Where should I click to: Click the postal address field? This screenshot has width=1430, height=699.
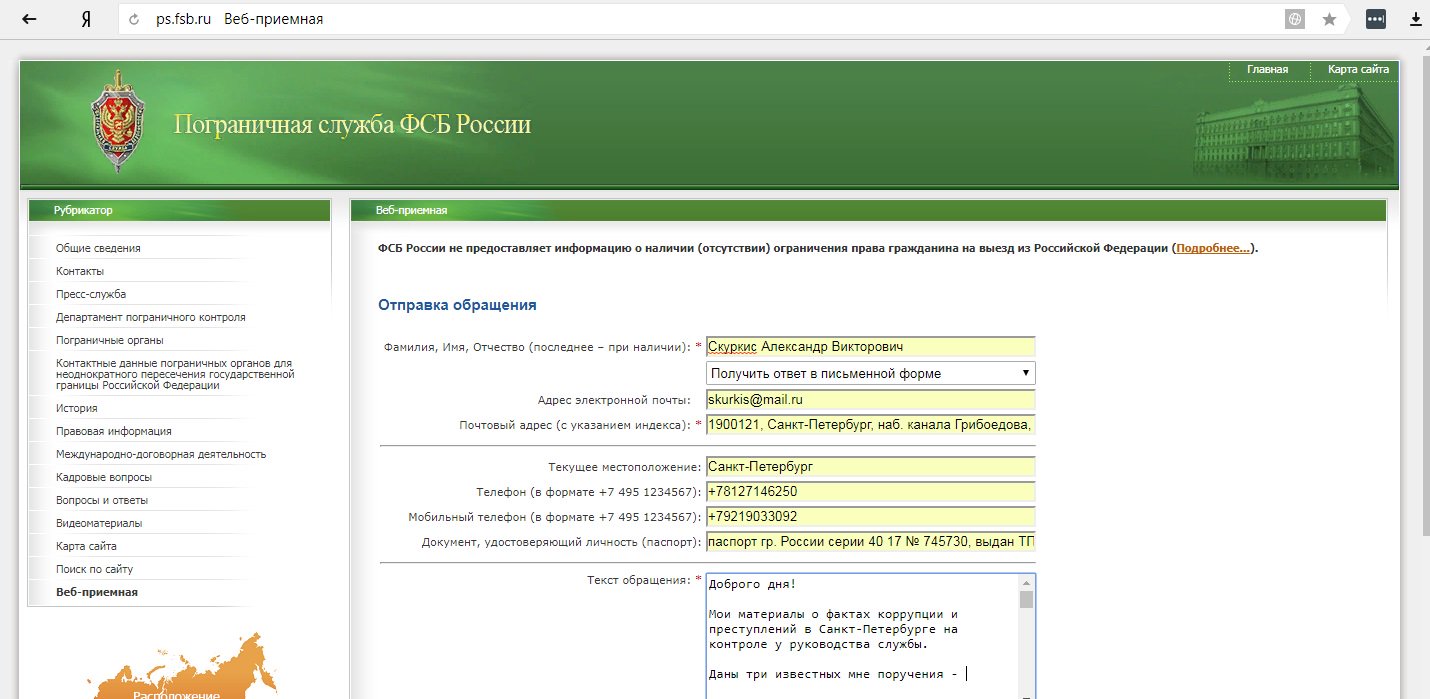(870, 425)
